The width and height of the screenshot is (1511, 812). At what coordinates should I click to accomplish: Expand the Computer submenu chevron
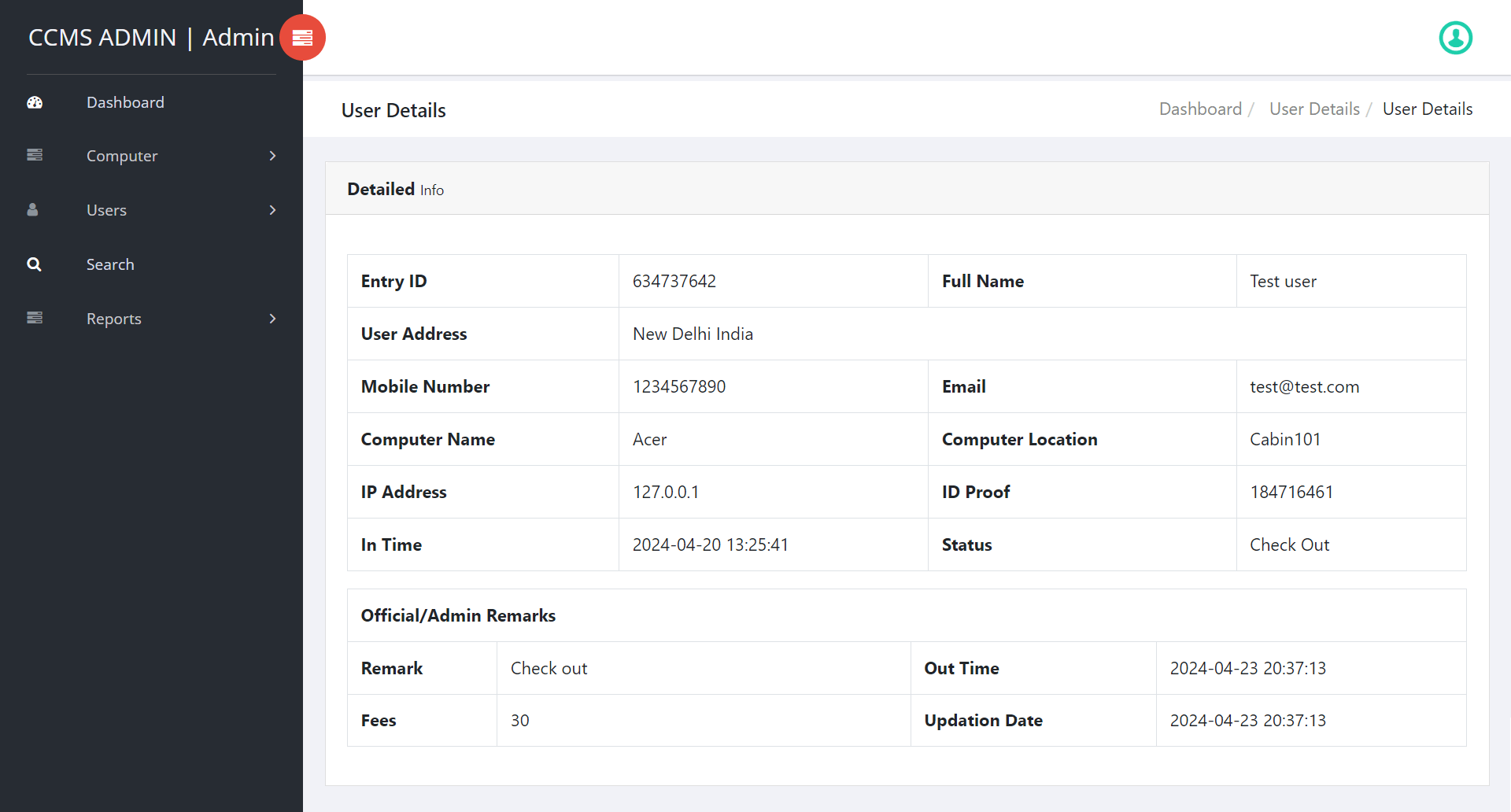point(272,156)
